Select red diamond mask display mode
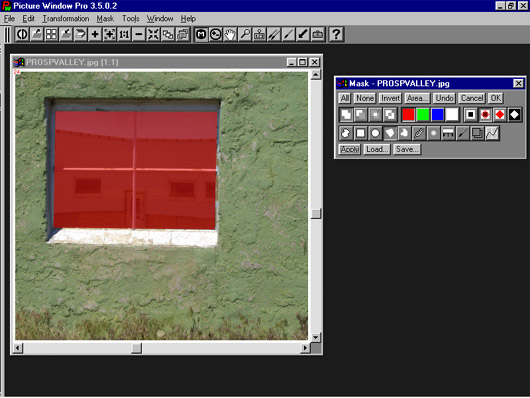 tap(499, 115)
